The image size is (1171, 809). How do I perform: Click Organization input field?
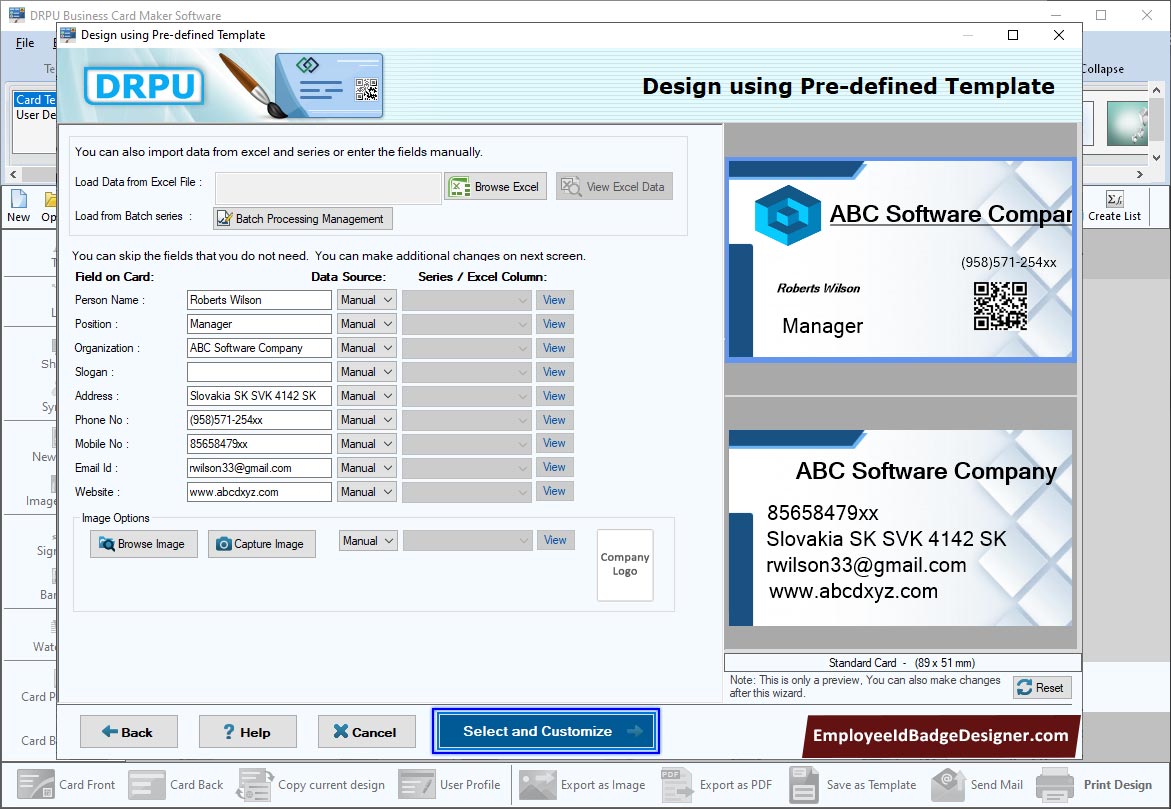259,347
